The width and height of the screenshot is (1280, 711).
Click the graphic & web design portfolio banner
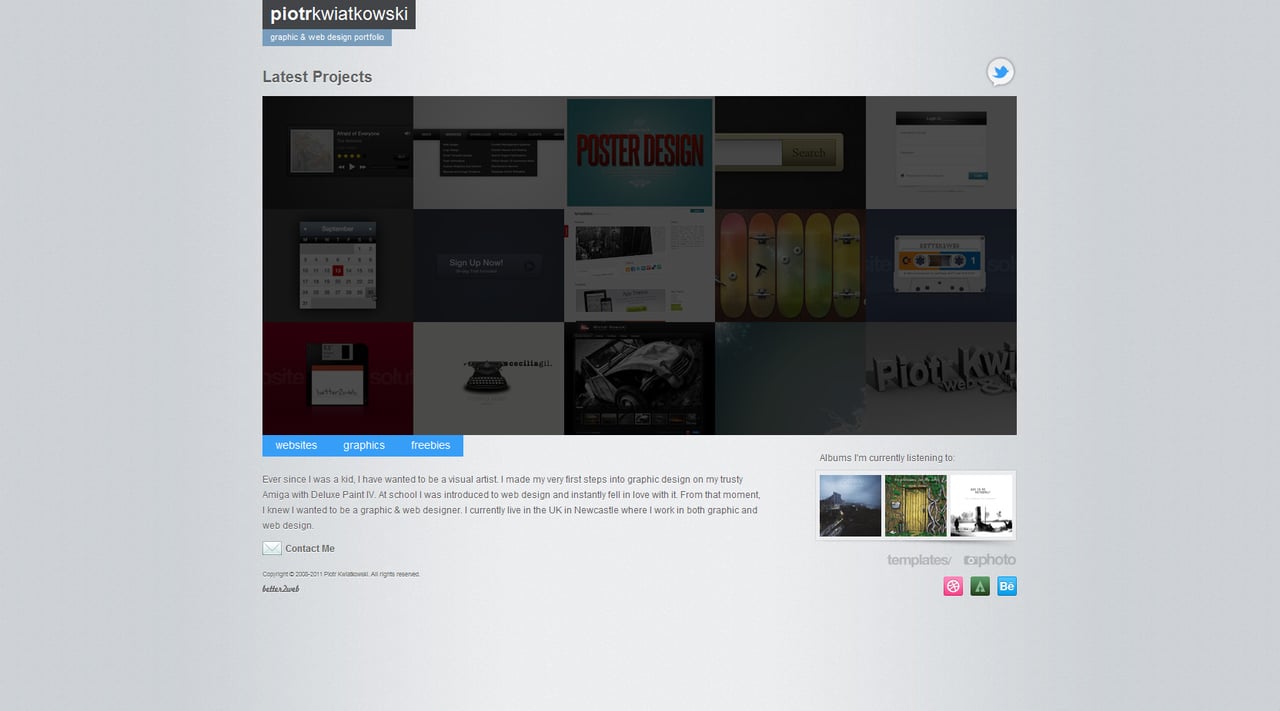326,36
